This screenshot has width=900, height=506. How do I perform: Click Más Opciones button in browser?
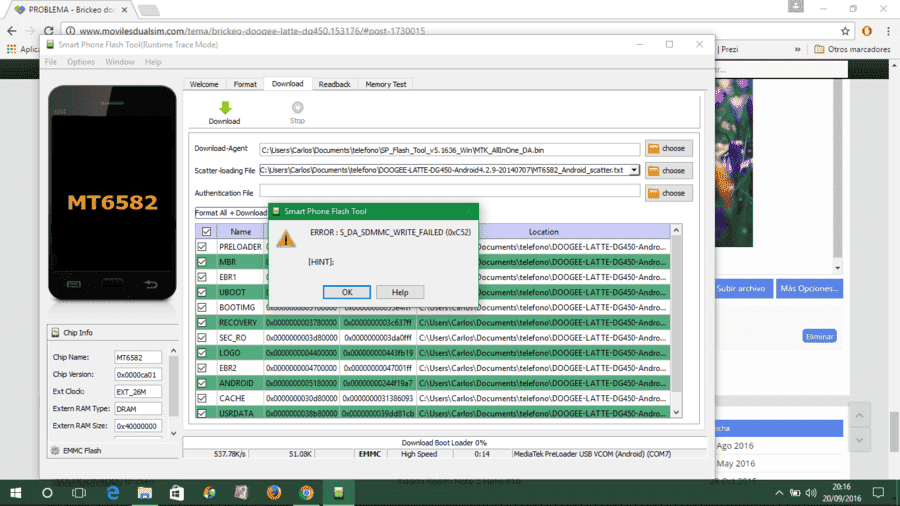coord(809,289)
